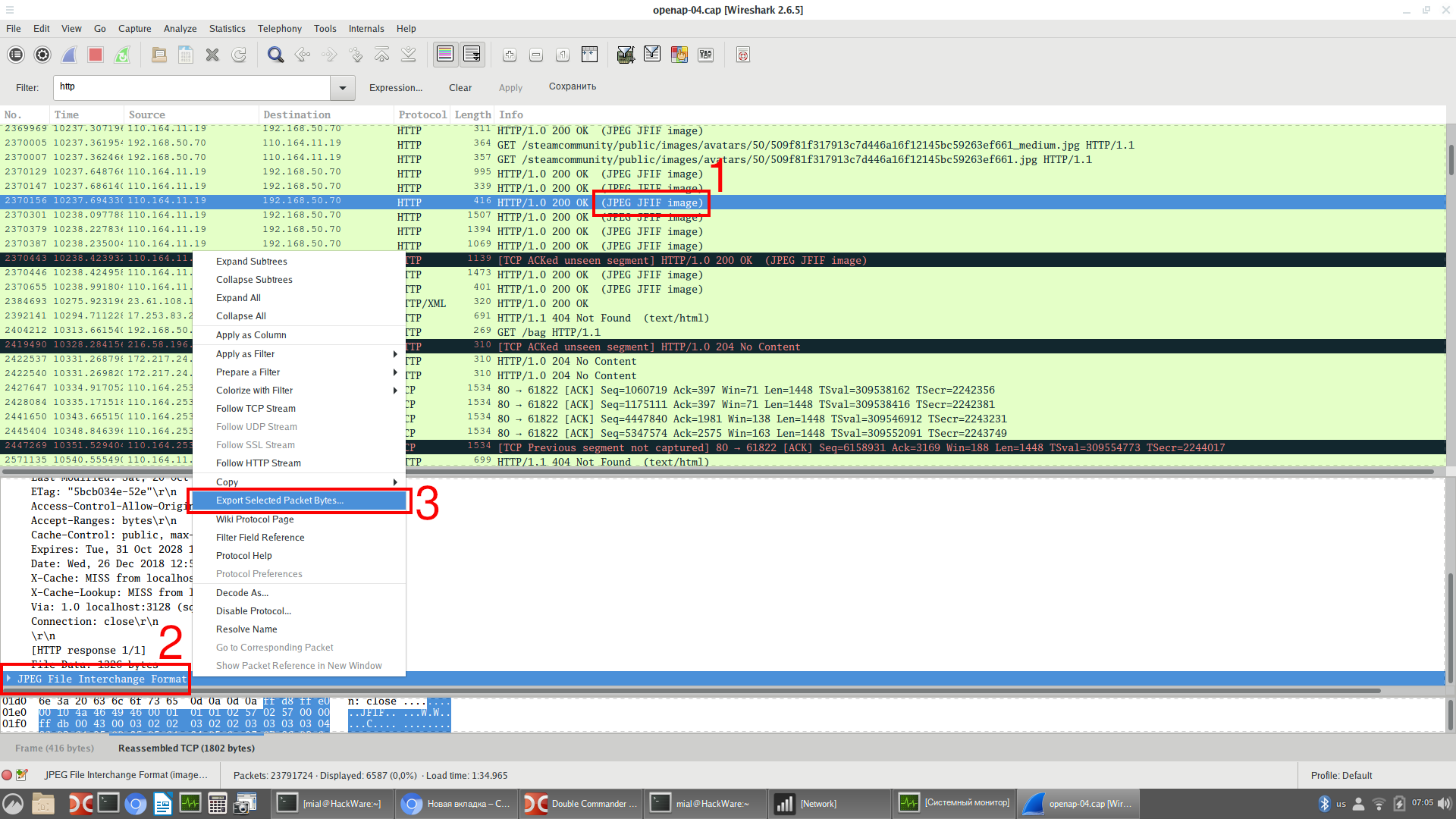This screenshot has width=1456, height=819.
Task: Click the Expression... button
Action: (x=395, y=88)
